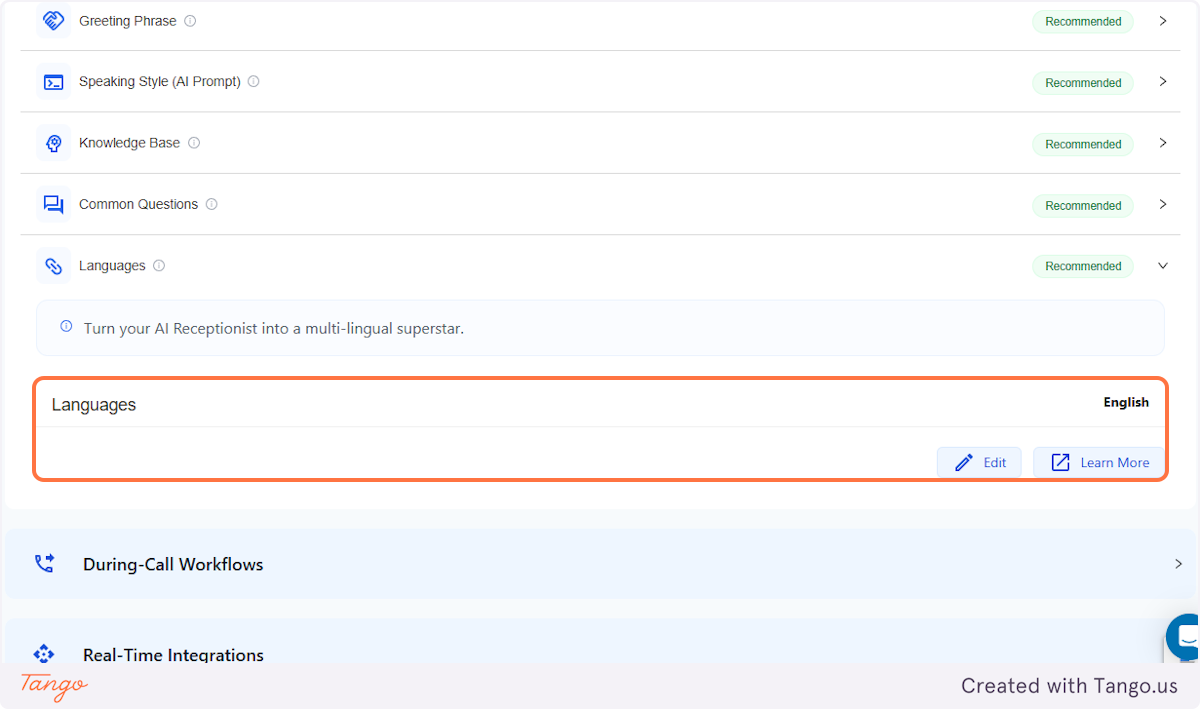Click the Real-Time Integrations heading
The width and height of the screenshot is (1200, 709).
tap(173, 655)
